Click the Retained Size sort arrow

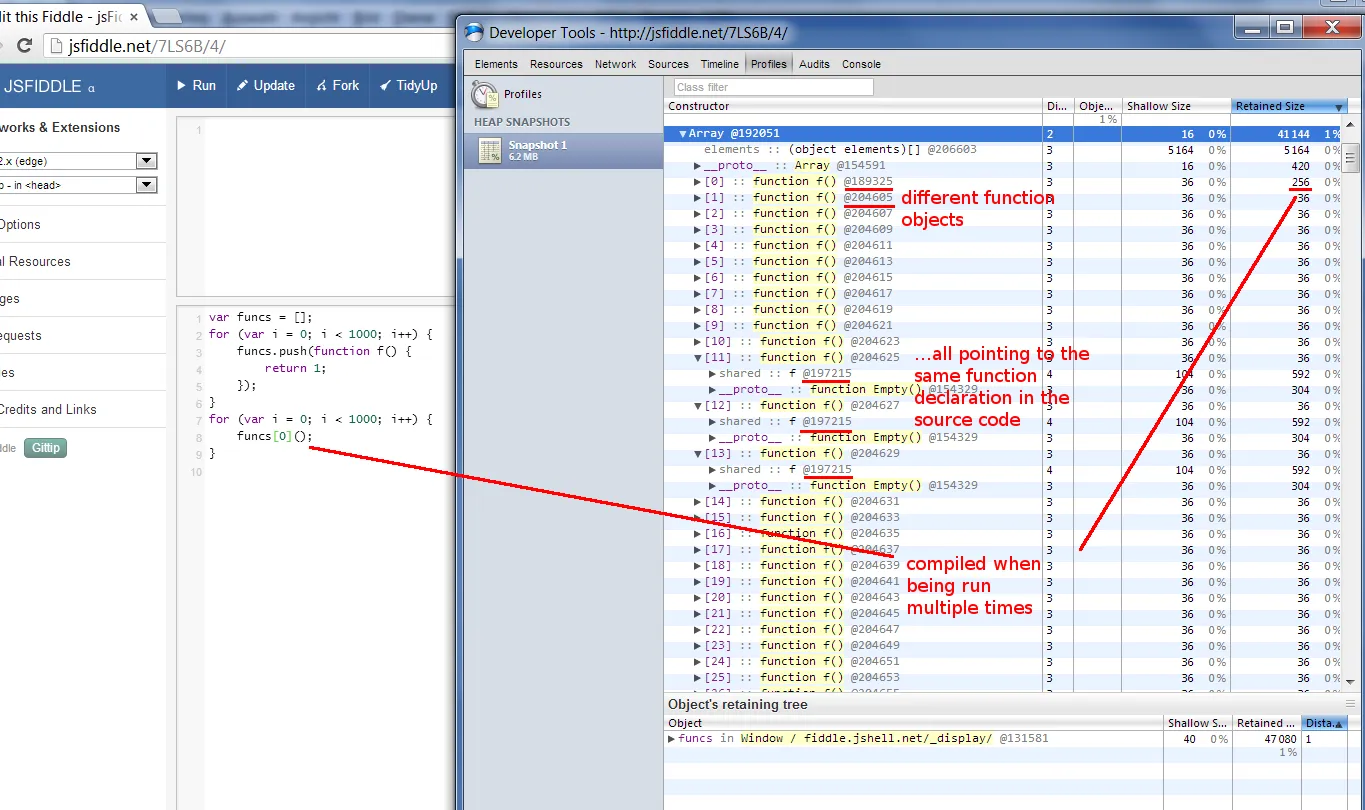point(1339,106)
